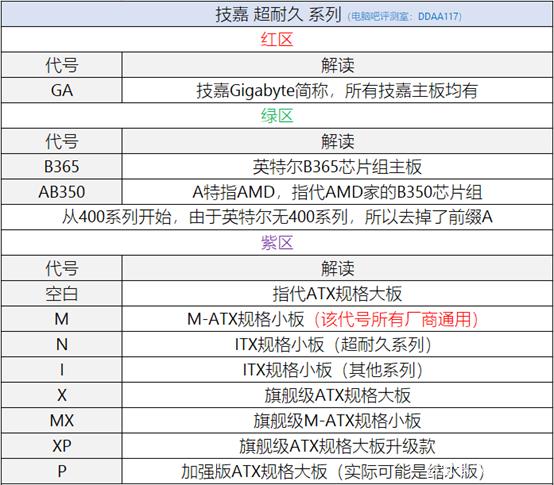Click the note row starting '从400系列开始'

tap(277, 217)
